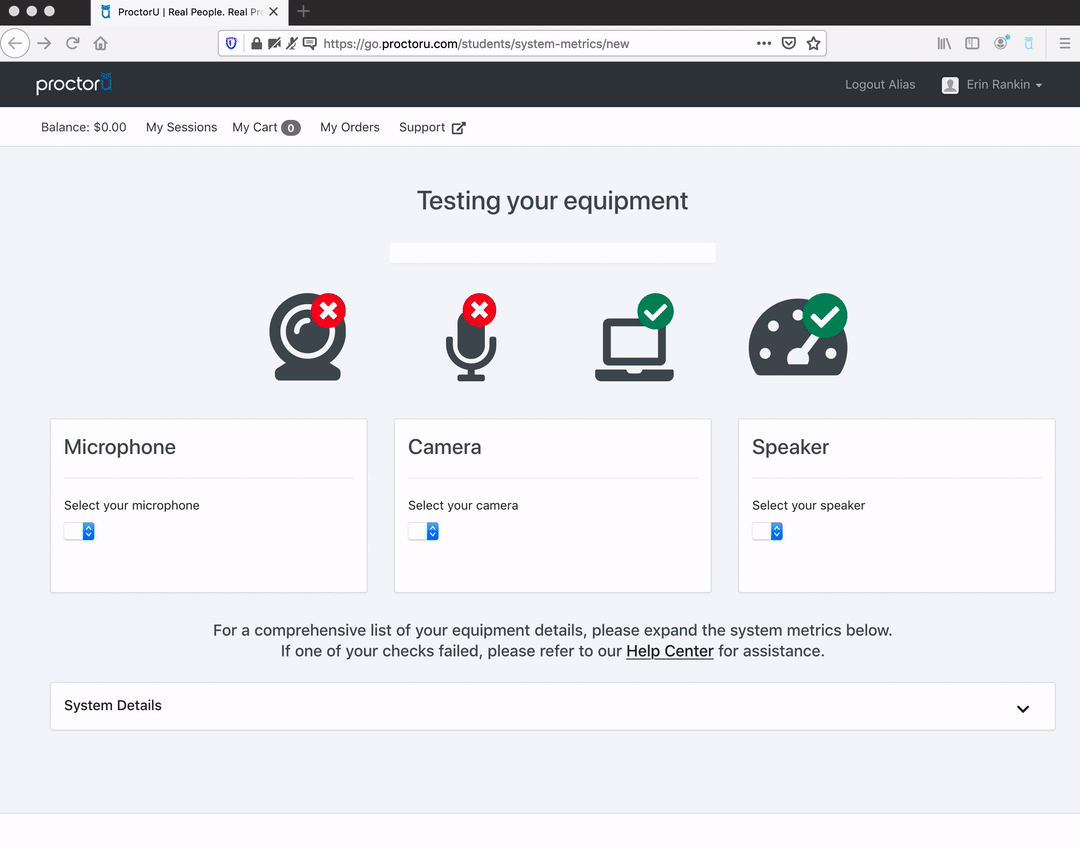1080x849 pixels.
Task: Open My Cart
Action: coord(266,127)
